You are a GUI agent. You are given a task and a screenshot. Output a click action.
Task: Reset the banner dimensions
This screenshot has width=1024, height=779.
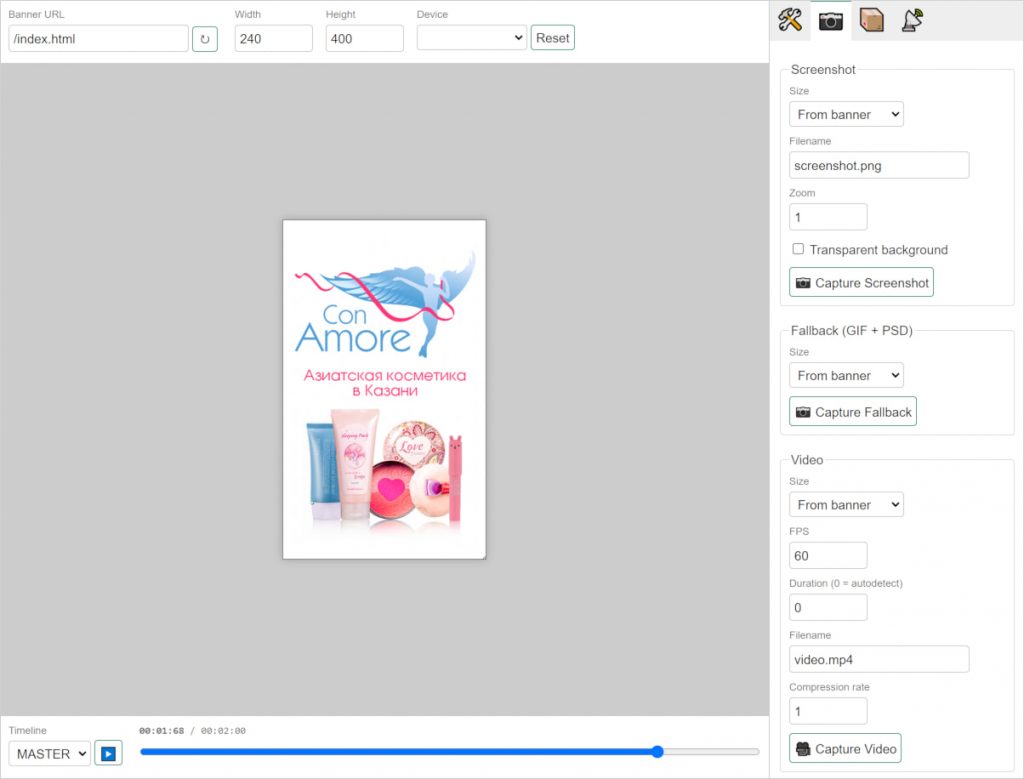coord(552,38)
